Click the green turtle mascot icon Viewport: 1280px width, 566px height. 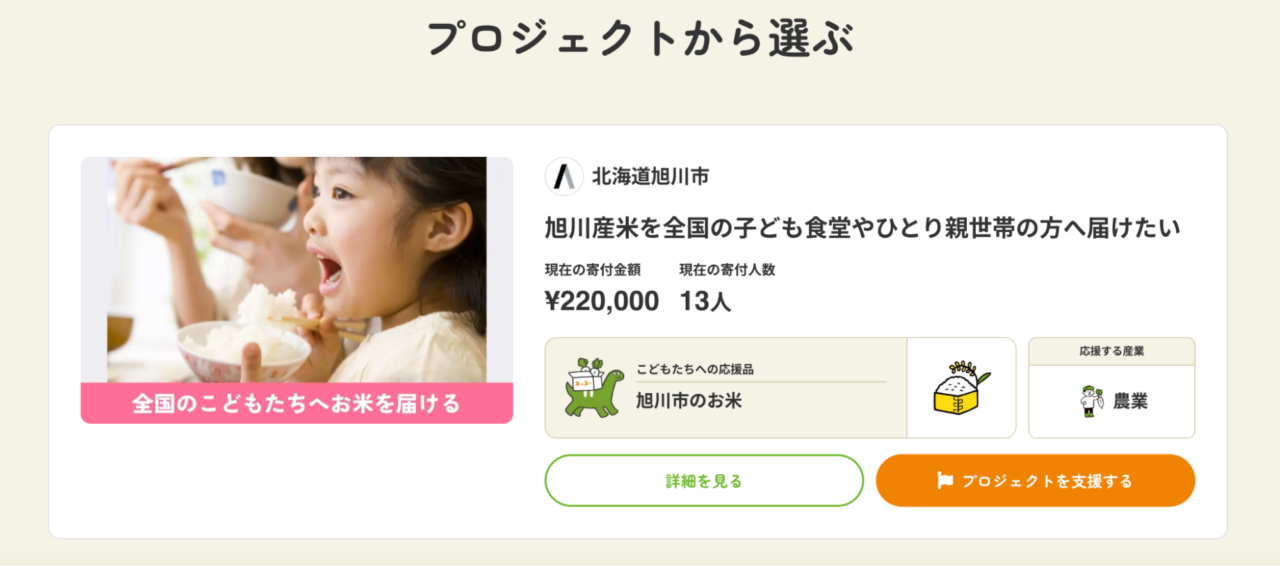594,387
